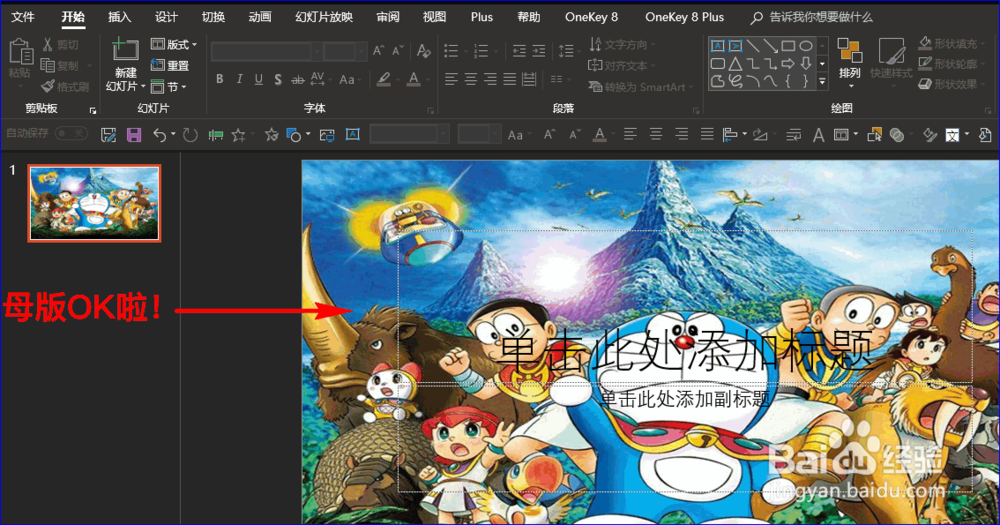This screenshot has height=525, width=1000.
Task: Click the Line Spacing icon
Action: [566, 50]
